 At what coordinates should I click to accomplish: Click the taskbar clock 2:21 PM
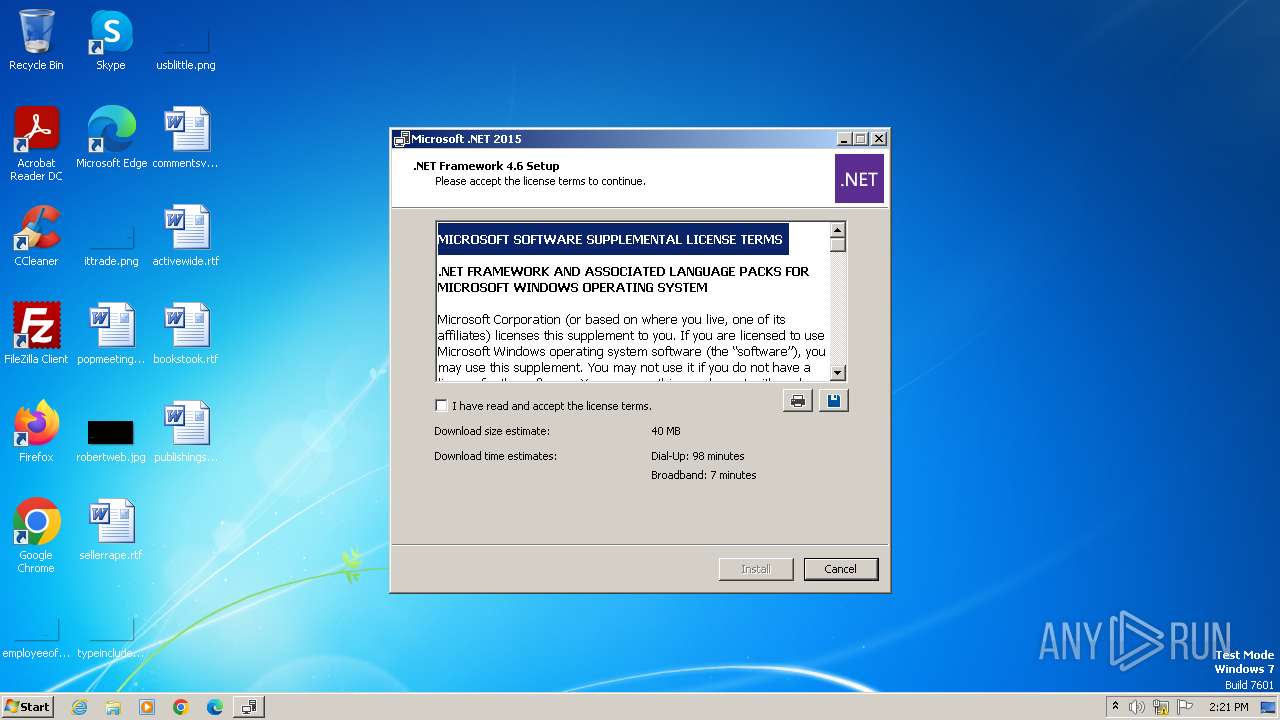pyautogui.click(x=1228, y=707)
